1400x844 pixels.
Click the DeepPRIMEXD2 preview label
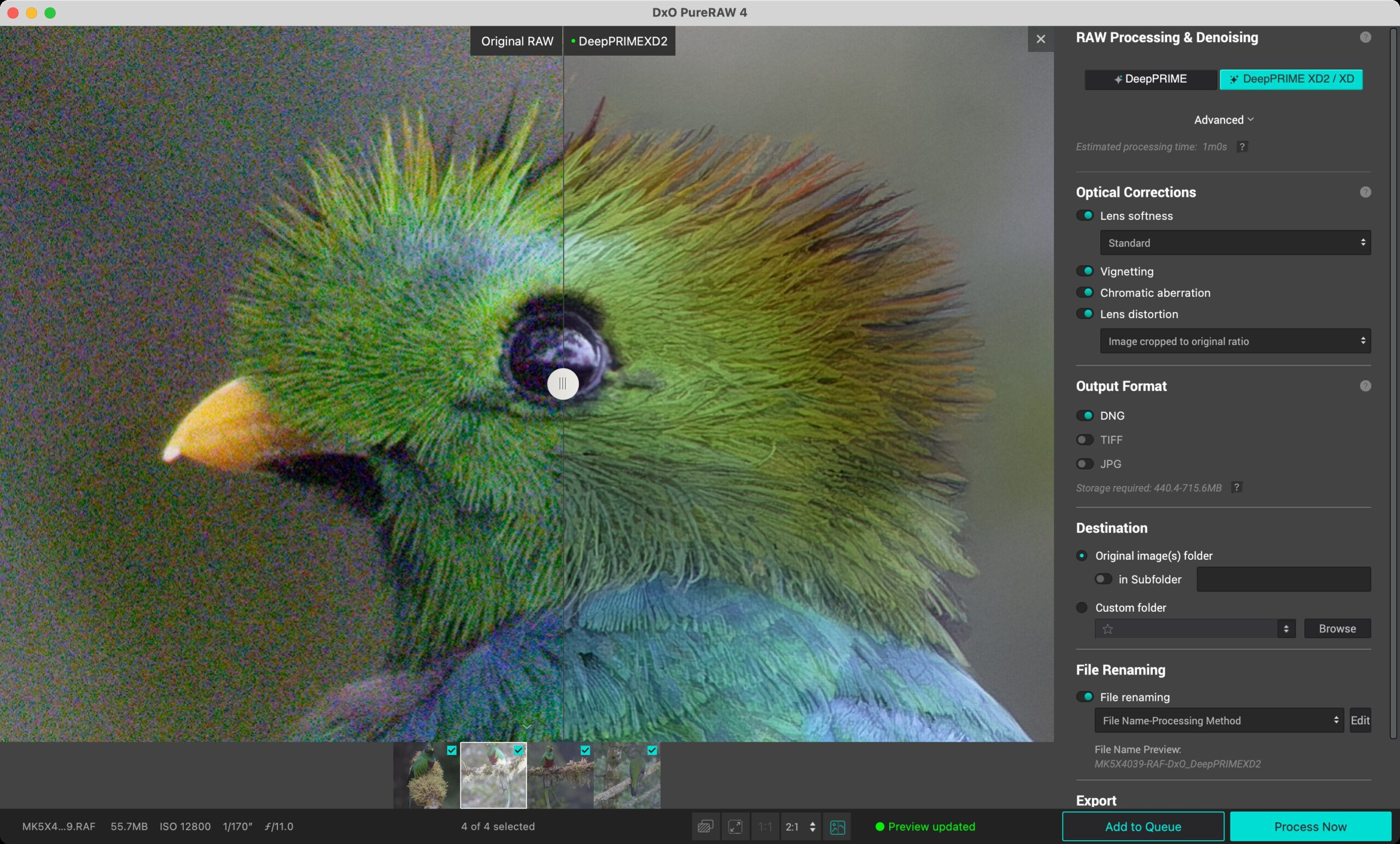[x=619, y=41]
